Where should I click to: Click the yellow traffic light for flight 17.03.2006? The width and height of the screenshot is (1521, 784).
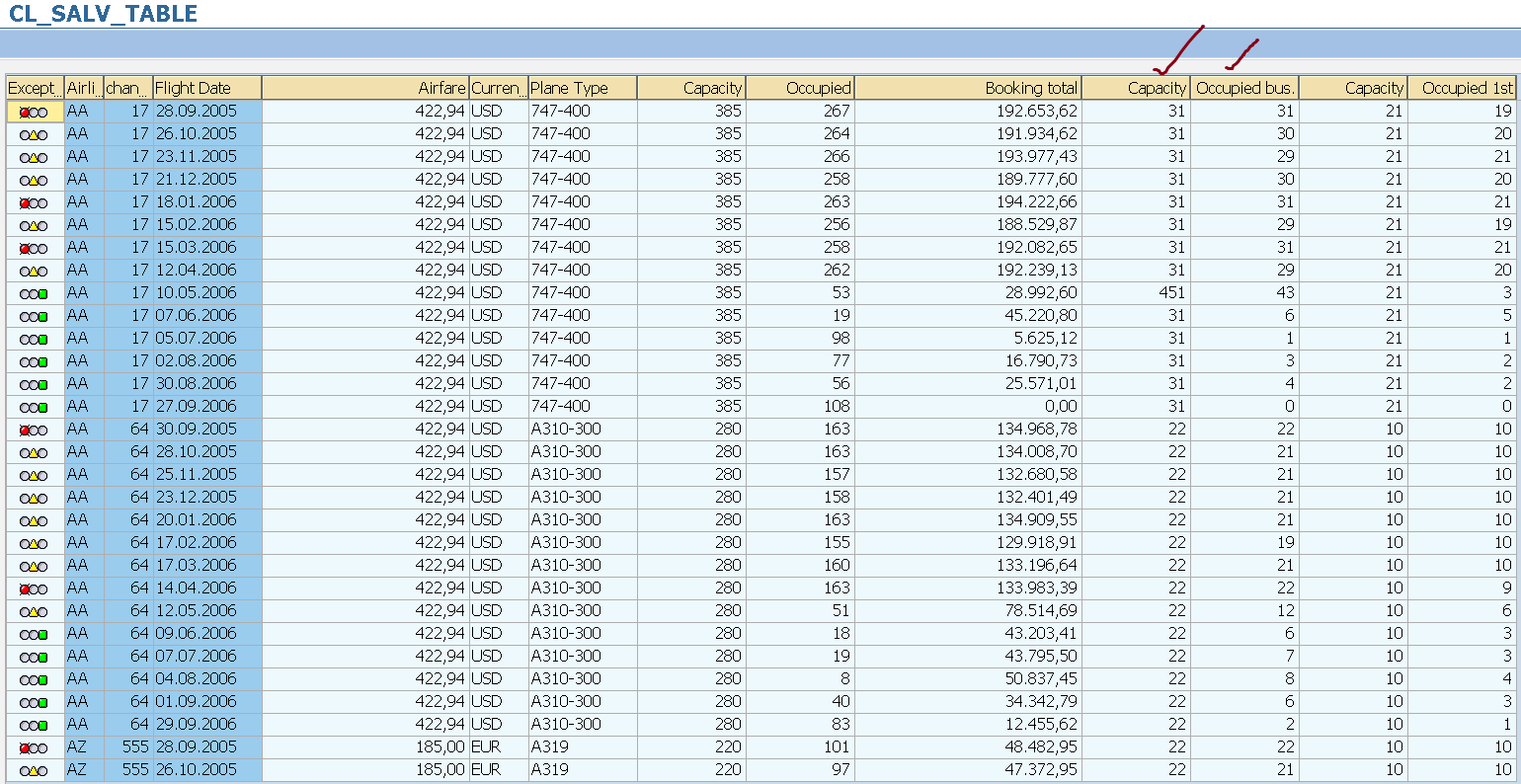pos(34,566)
